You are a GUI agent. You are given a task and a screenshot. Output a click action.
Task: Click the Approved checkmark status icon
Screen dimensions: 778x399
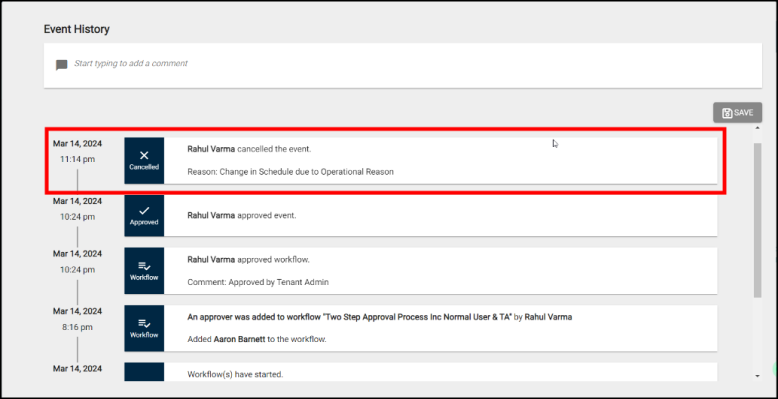(144, 215)
